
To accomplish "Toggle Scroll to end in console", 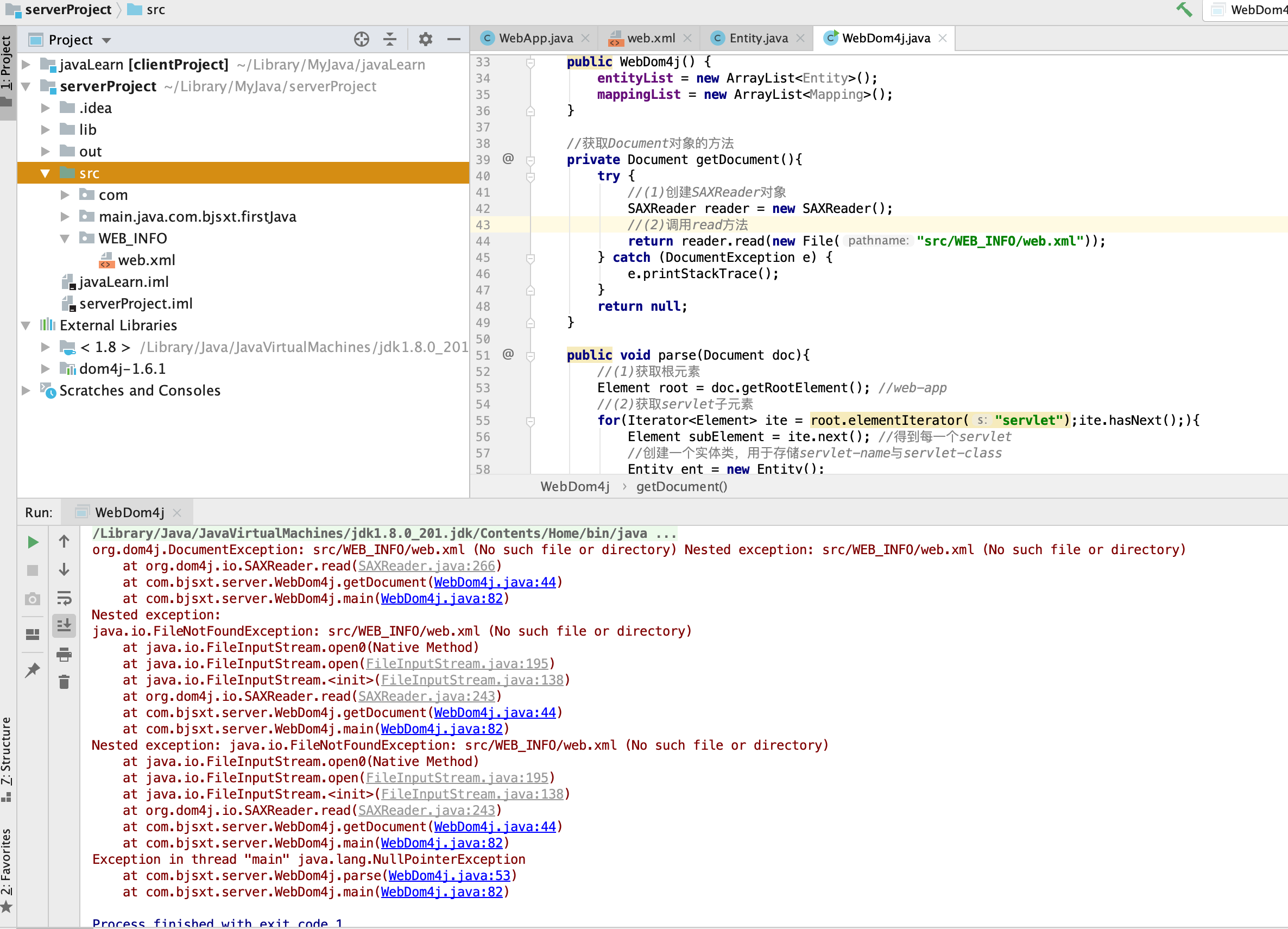I will coord(64,626).
